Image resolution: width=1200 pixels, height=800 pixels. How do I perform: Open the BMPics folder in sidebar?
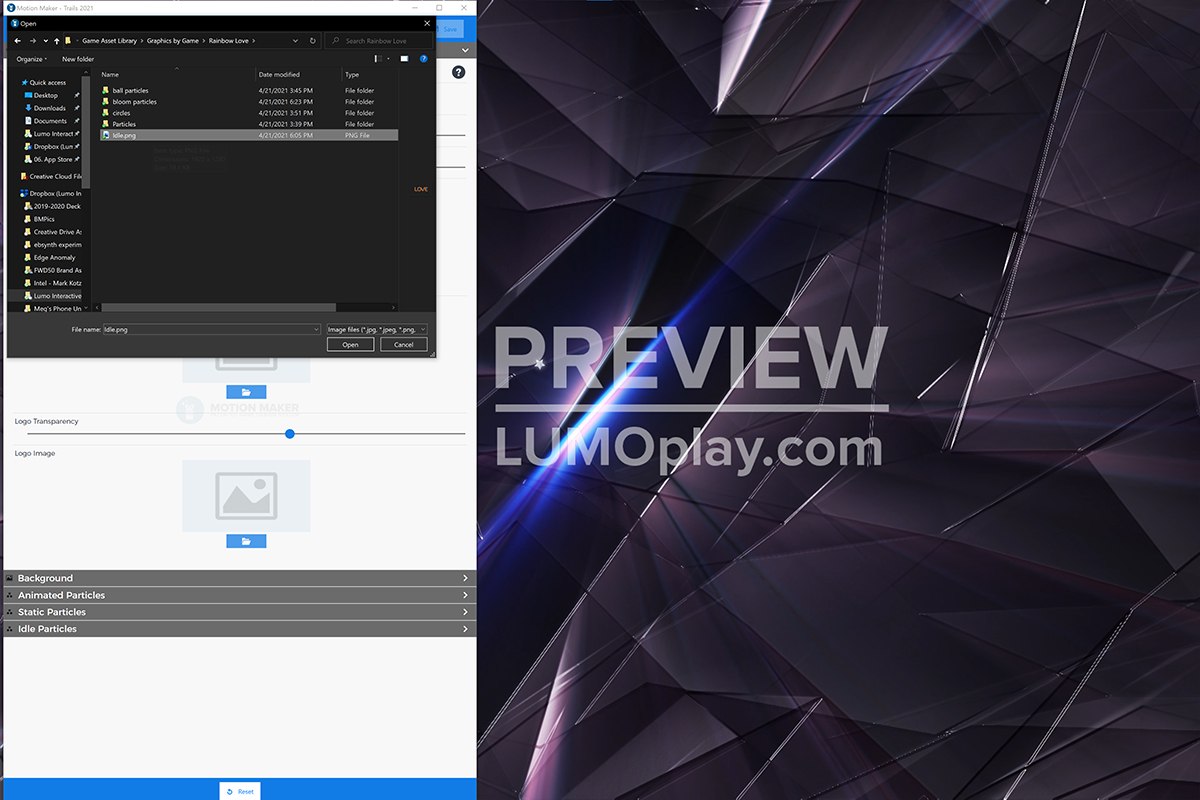coord(44,219)
